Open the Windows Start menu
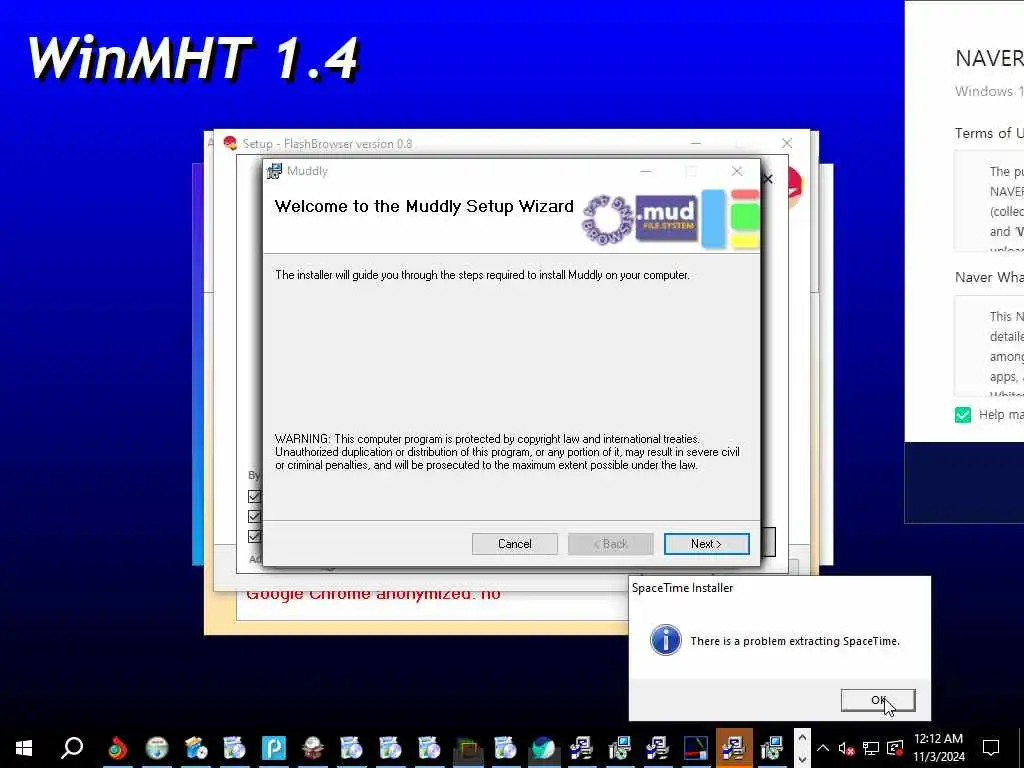The width and height of the screenshot is (1024, 768). click(x=24, y=748)
